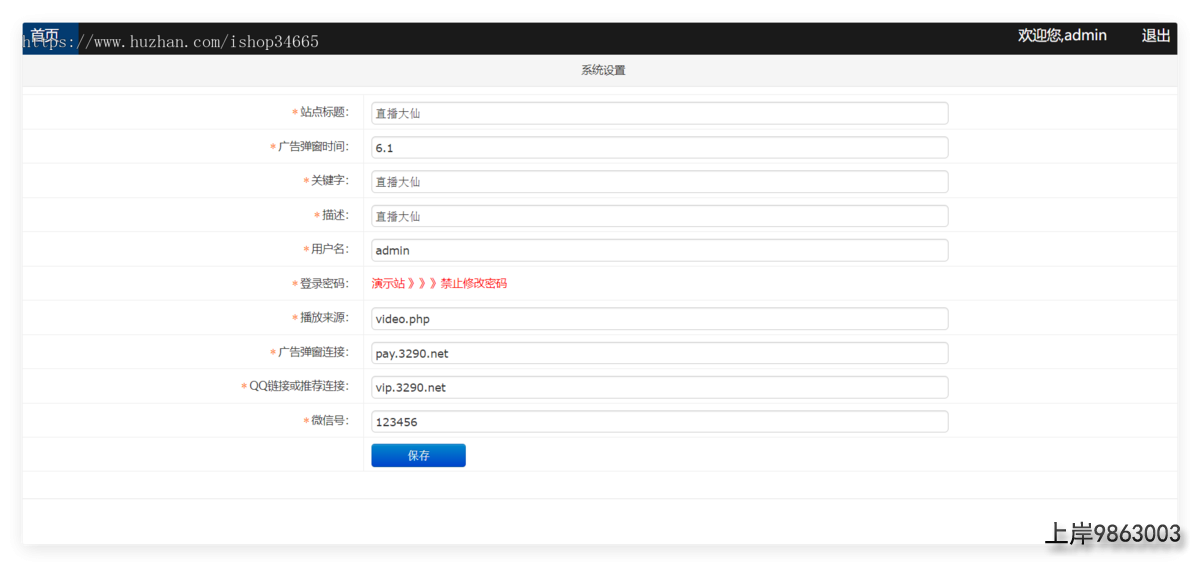This screenshot has width=1200, height=567.
Task: Click the red 演示站 禁止修改密码 notice
Action: pos(439,284)
